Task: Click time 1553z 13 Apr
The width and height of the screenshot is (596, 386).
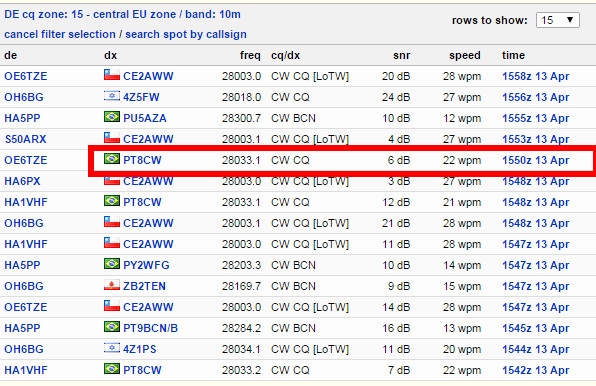Action: (536, 139)
